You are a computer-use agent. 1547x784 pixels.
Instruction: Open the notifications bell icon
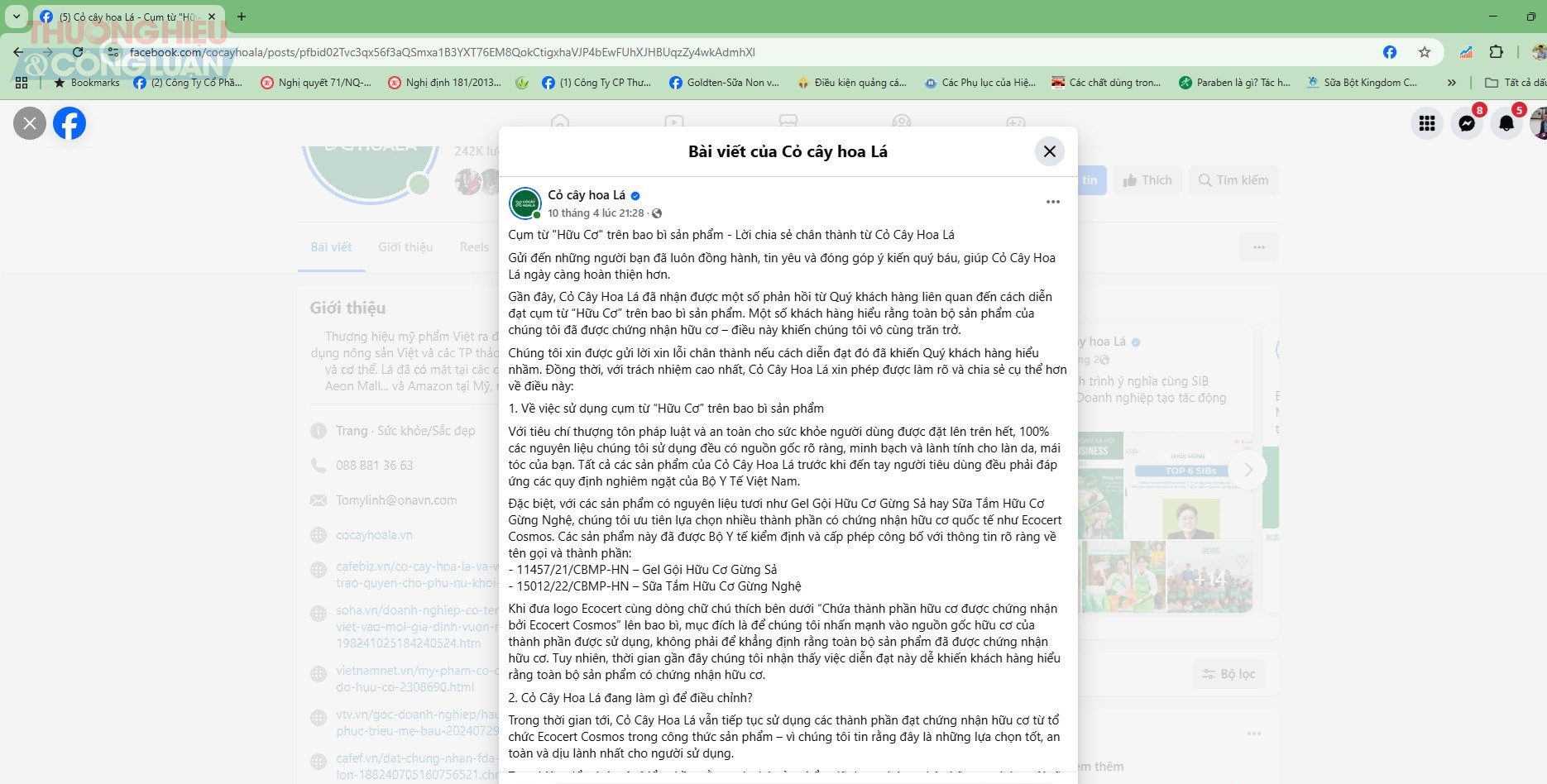[x=1506, y=123]
